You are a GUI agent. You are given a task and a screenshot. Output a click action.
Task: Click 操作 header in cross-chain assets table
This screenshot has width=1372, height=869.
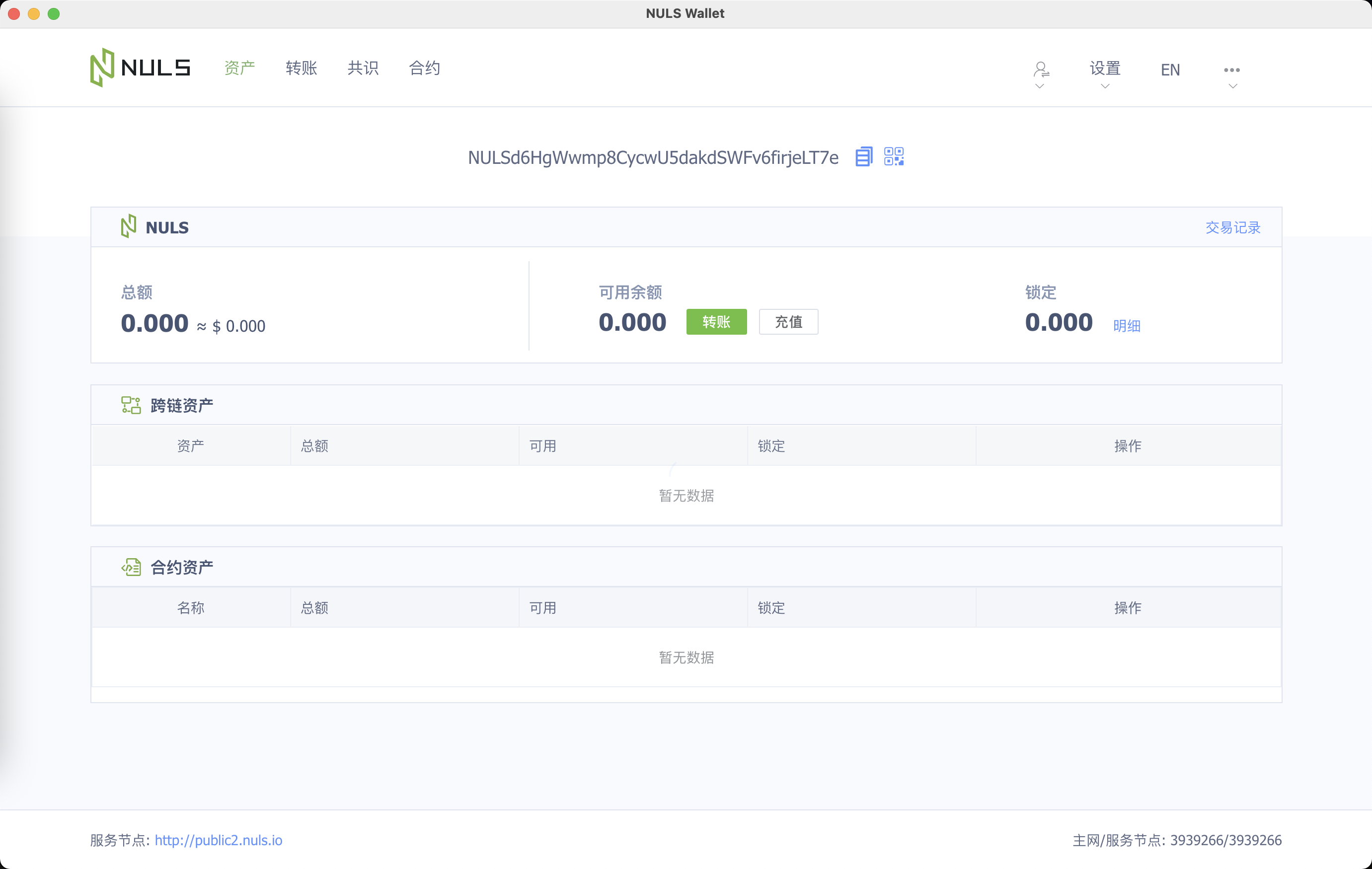coord(1128,446)
